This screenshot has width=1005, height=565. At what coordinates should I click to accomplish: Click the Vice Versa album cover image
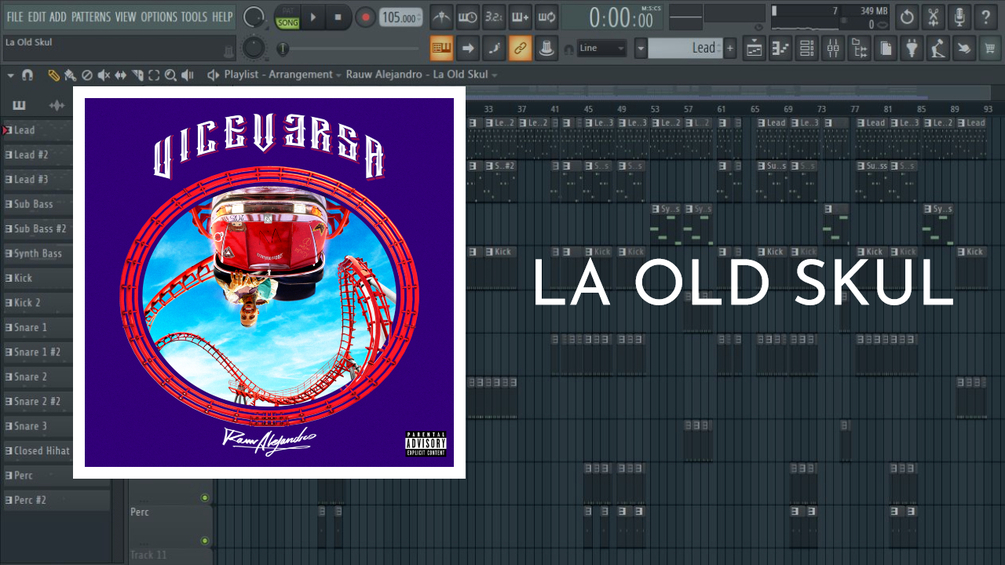pos(269,282)
